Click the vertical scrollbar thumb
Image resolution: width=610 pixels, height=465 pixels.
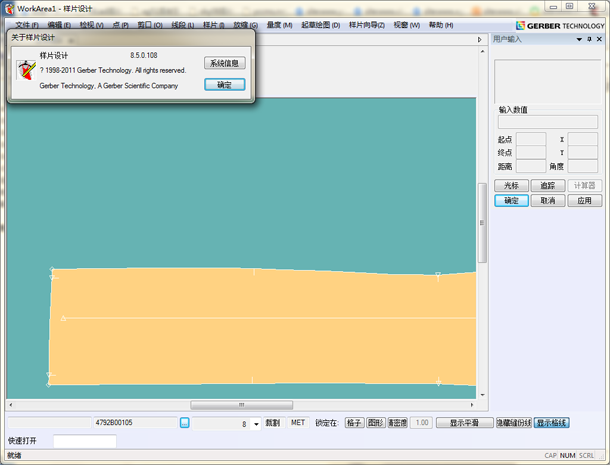click(x=482, y=223)
